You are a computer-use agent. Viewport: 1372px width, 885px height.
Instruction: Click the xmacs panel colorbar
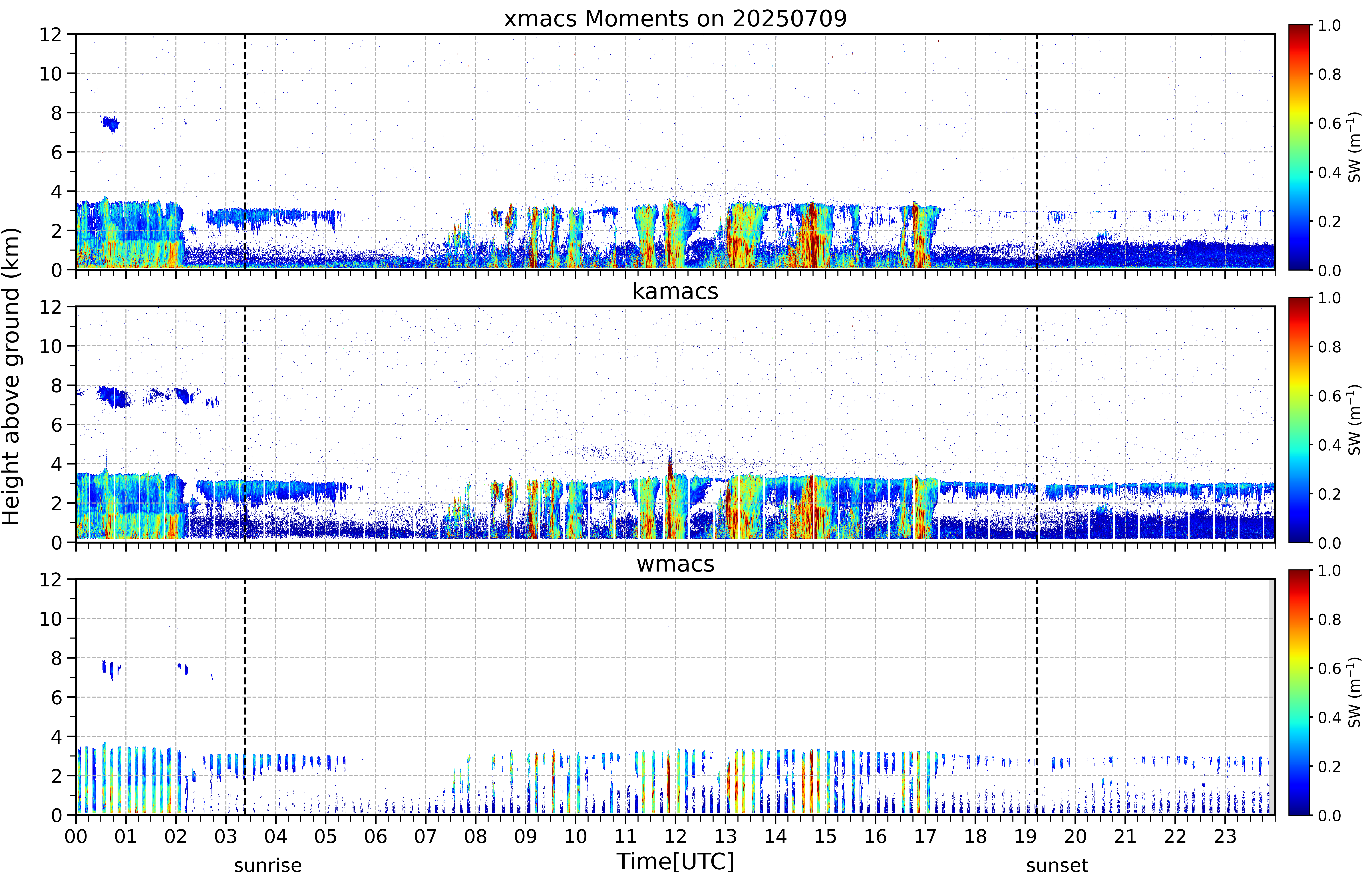[x=1299, y=147]
